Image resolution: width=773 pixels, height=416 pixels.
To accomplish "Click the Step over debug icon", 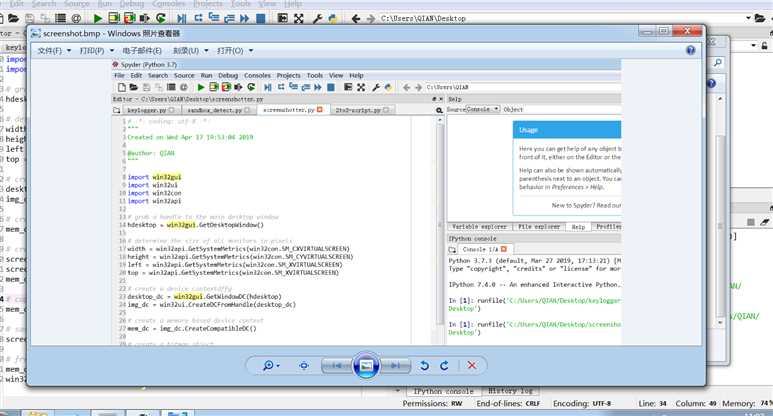I will click(x=198, y=18).
